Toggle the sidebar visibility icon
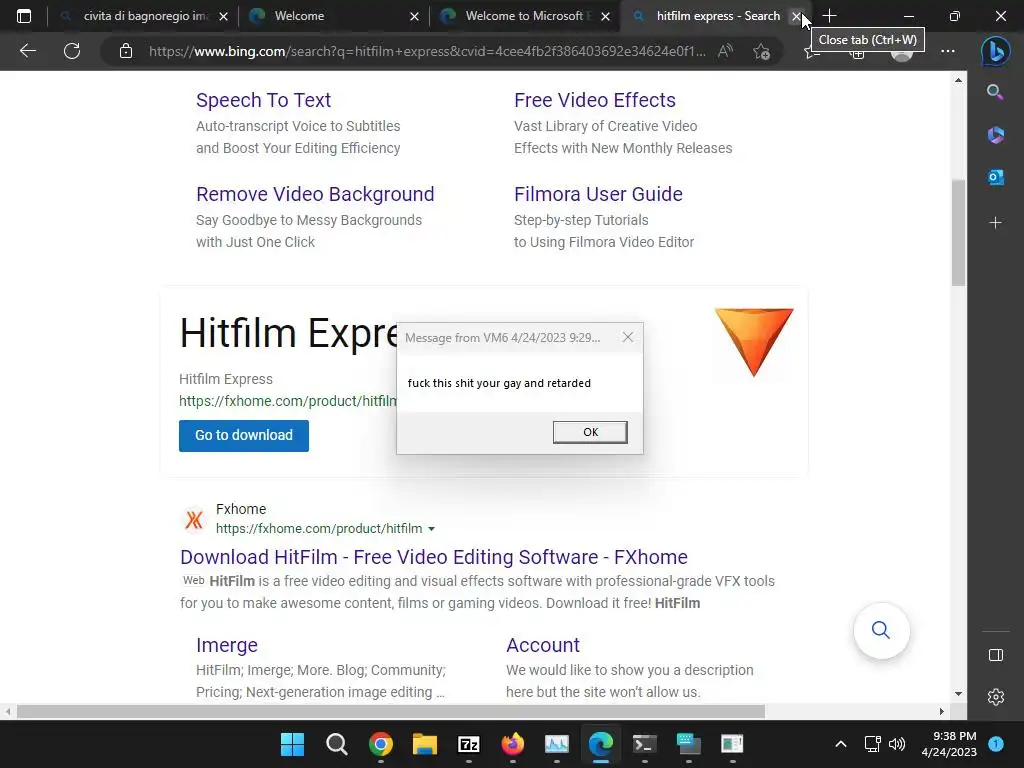The image size is (1024, 768). pos(995,655)
